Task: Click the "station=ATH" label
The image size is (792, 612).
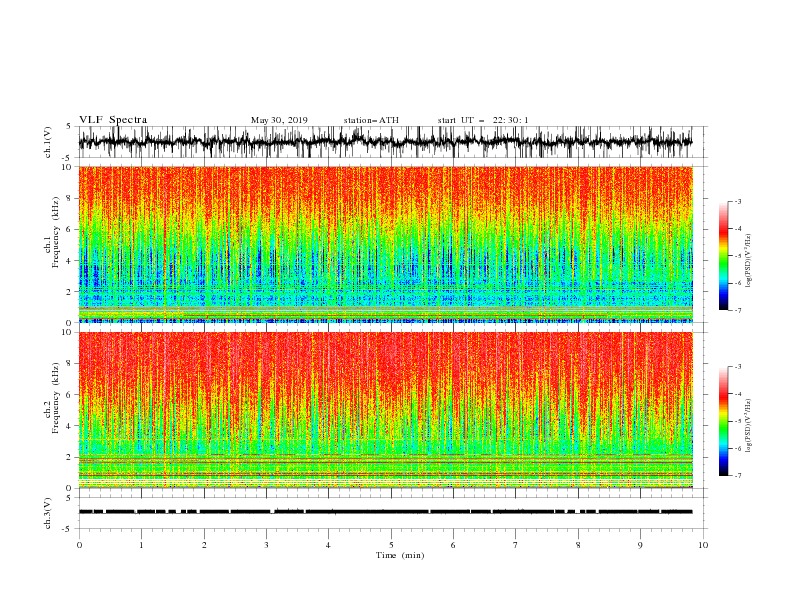Action: click(371, 120)
